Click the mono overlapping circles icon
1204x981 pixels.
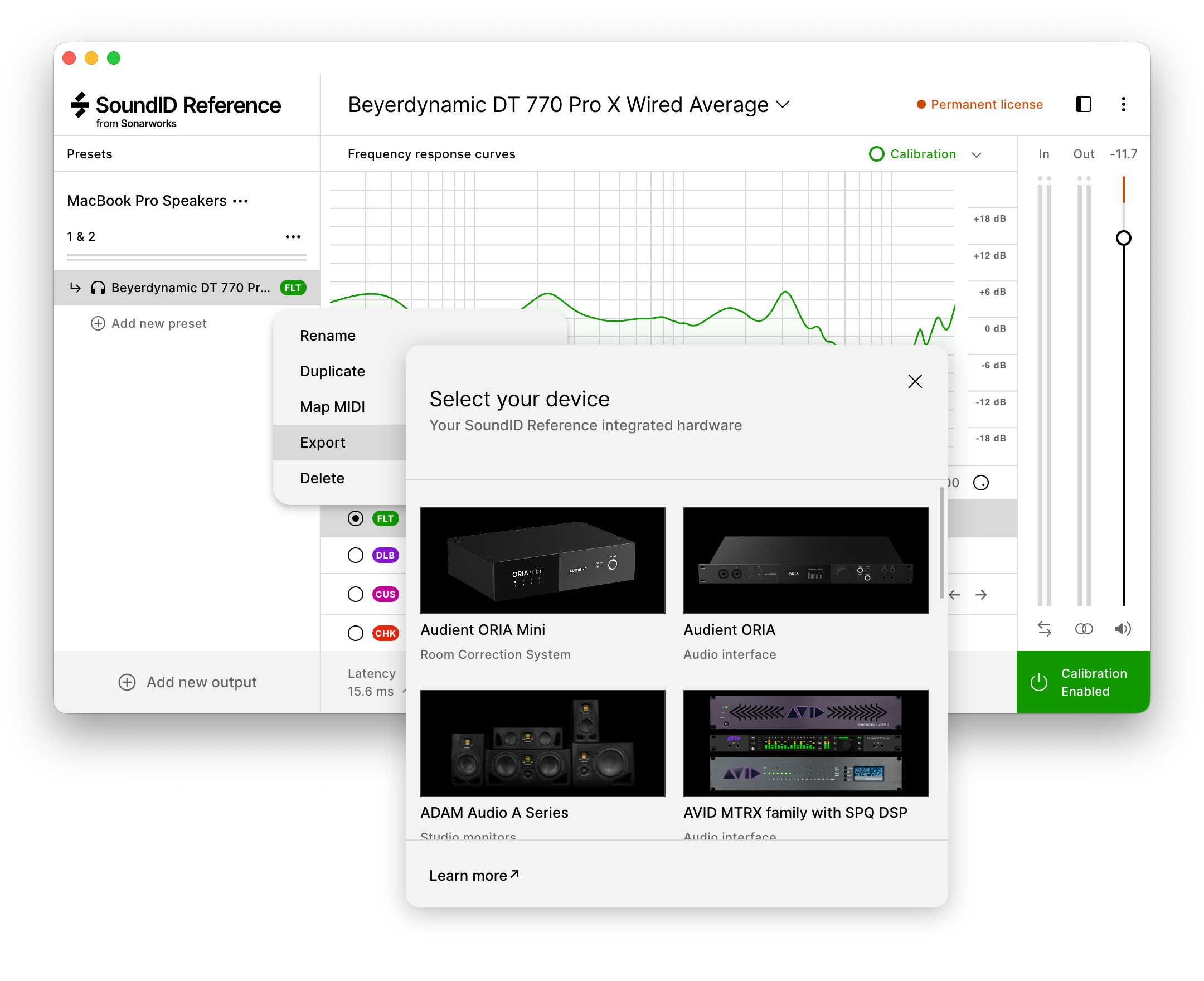pyautogui.click(x=1083, y=628)
